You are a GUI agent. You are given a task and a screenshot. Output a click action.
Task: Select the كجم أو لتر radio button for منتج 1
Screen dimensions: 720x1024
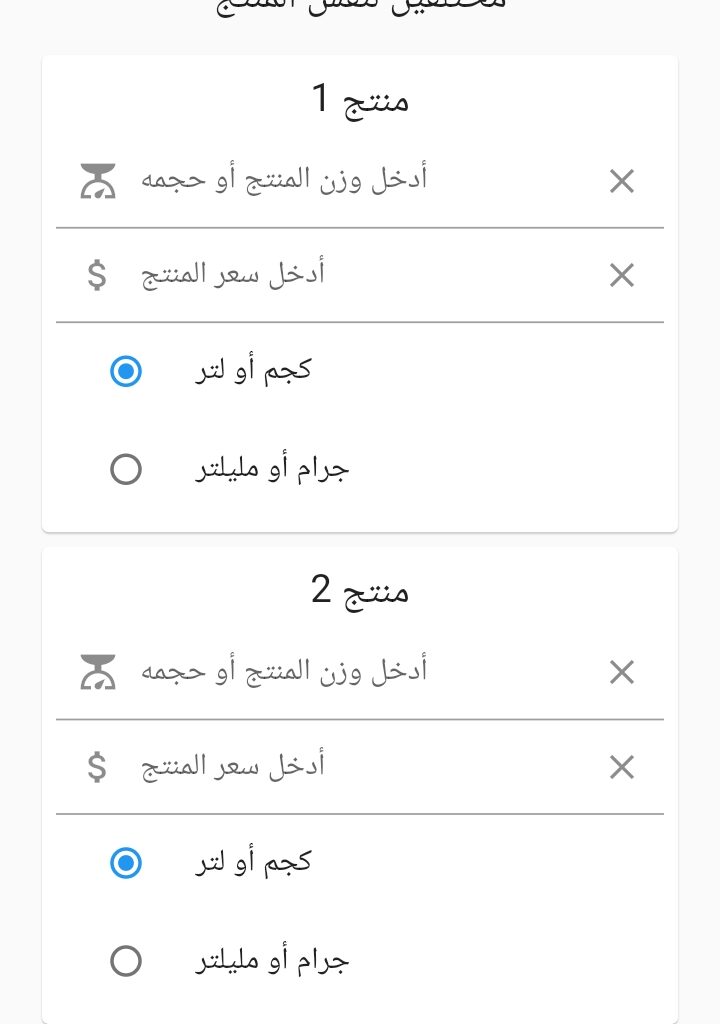tap(126, 372)
